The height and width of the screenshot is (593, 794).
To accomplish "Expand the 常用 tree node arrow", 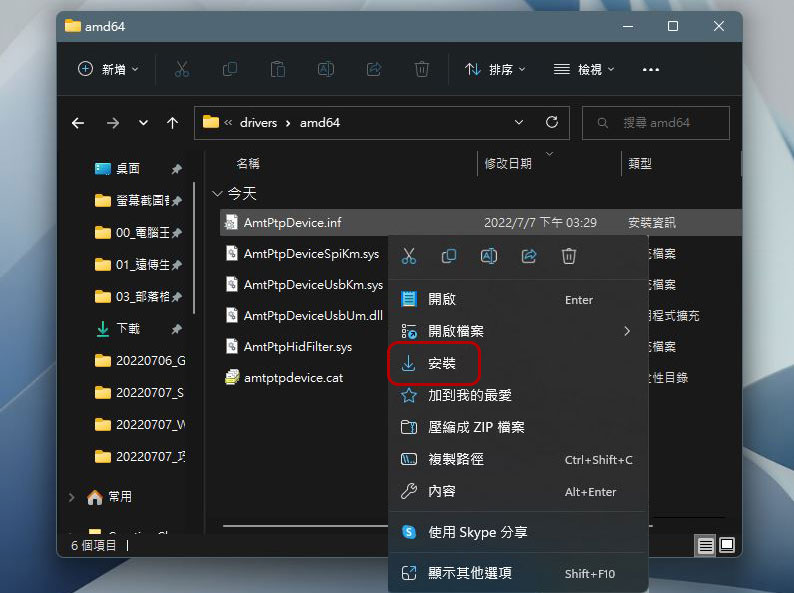I will [71, 497].
